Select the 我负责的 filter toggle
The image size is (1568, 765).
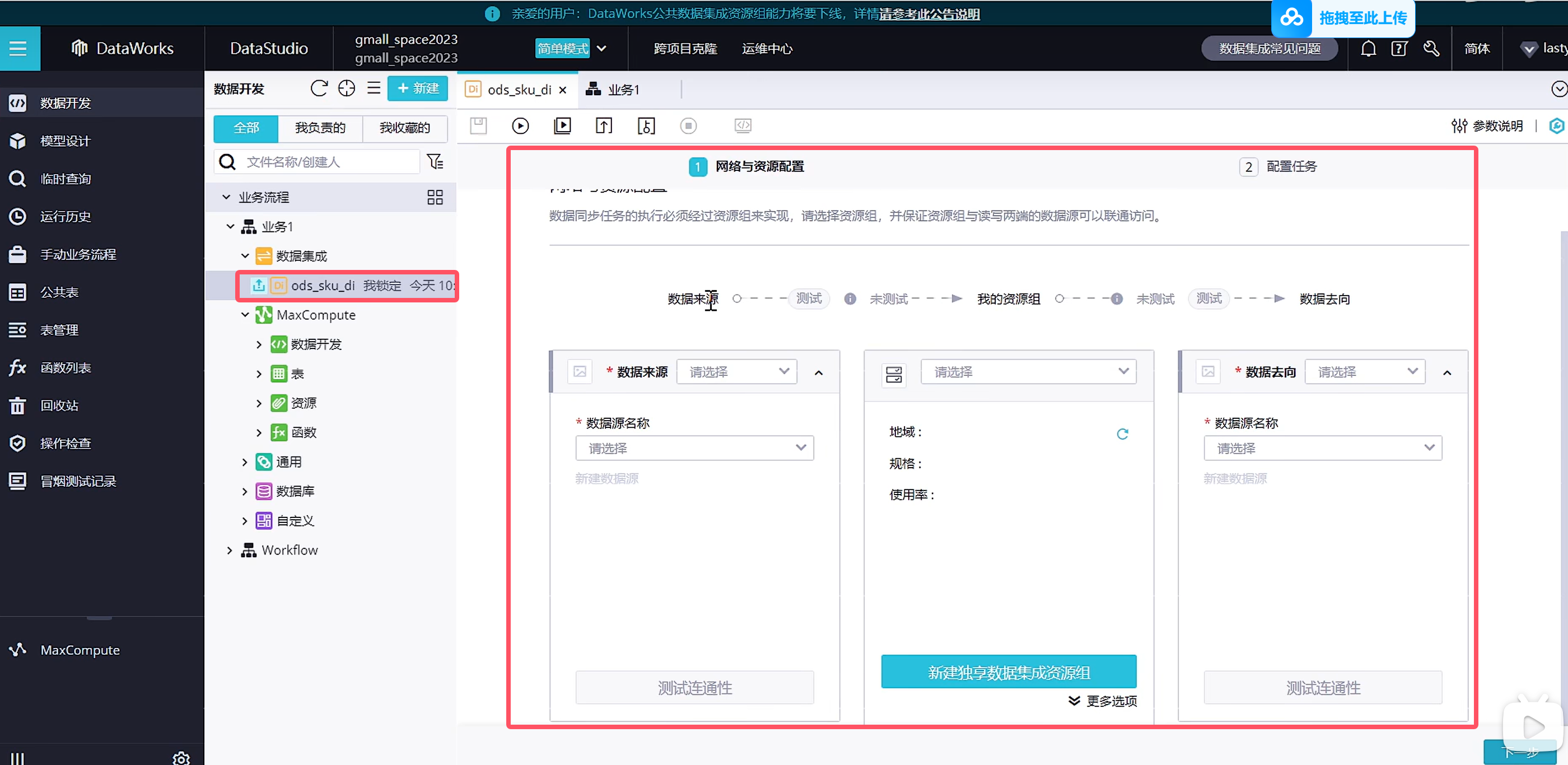click(x=320, y=128)
